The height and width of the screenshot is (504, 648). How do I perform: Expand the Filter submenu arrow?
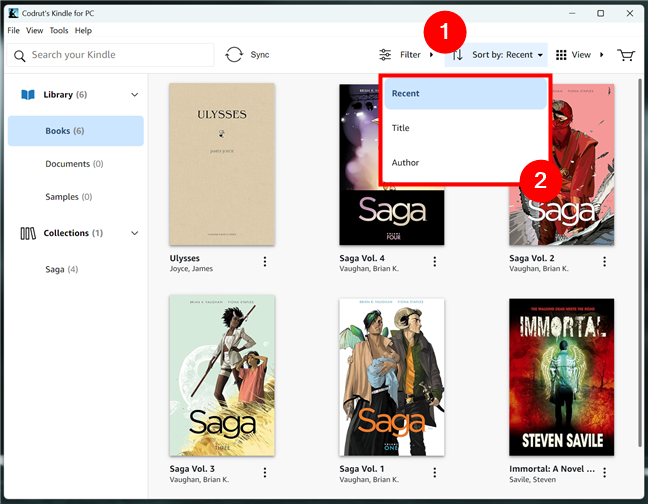coord(431,55)
